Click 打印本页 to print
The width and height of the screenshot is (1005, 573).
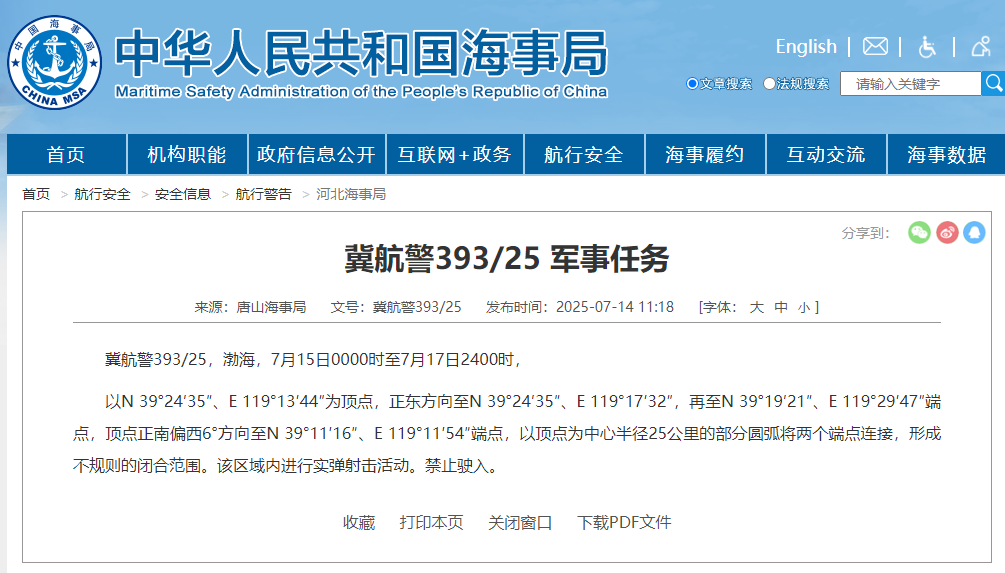(431, 522)
